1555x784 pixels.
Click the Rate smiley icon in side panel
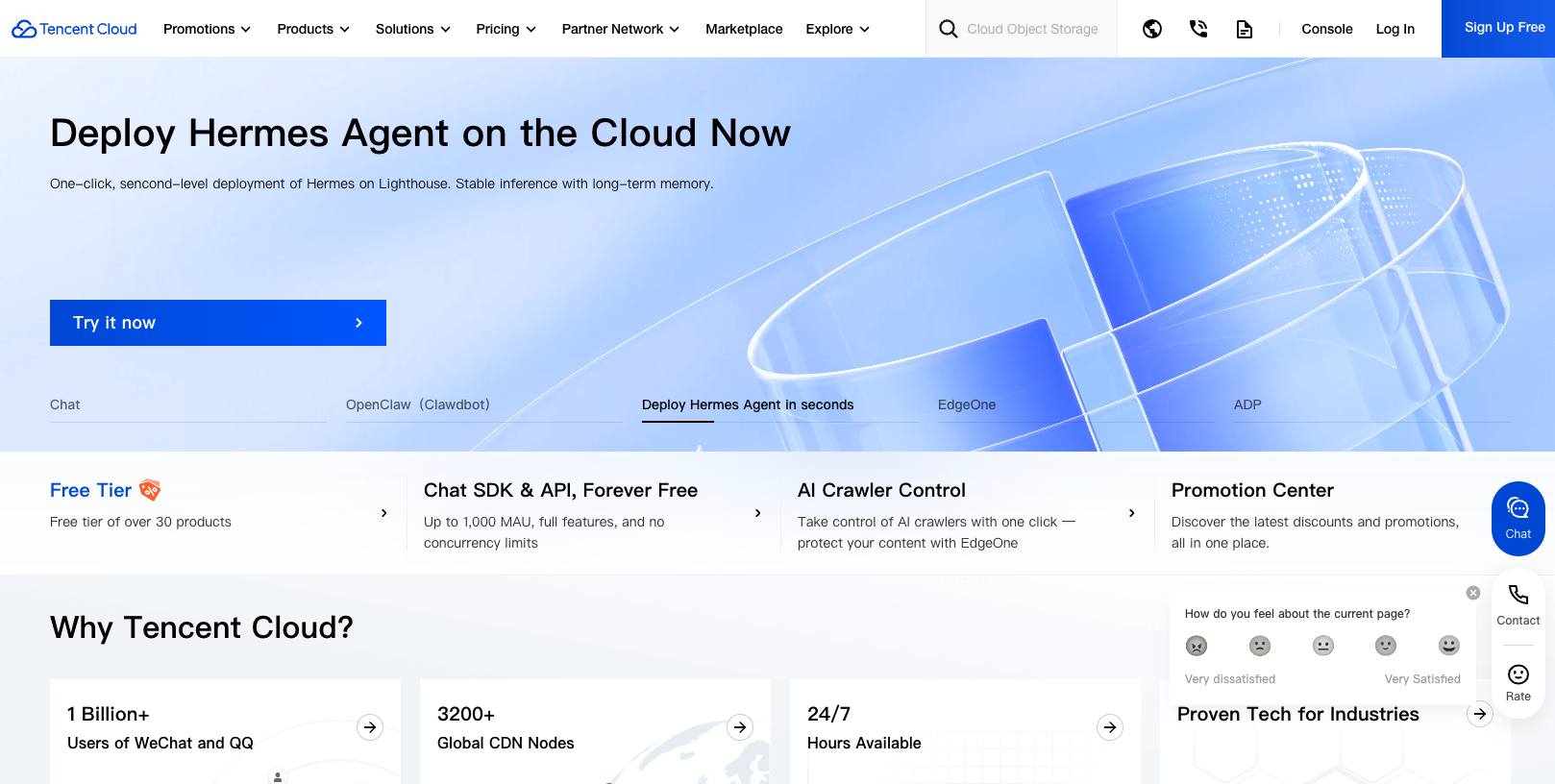(1518, 674)
